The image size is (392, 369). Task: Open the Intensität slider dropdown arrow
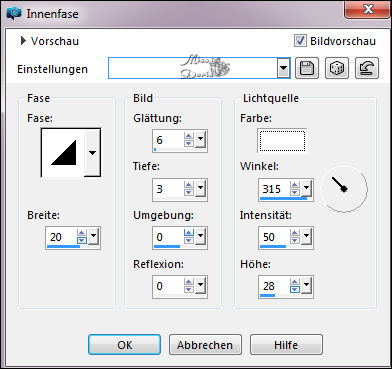(x=306, y=237)
